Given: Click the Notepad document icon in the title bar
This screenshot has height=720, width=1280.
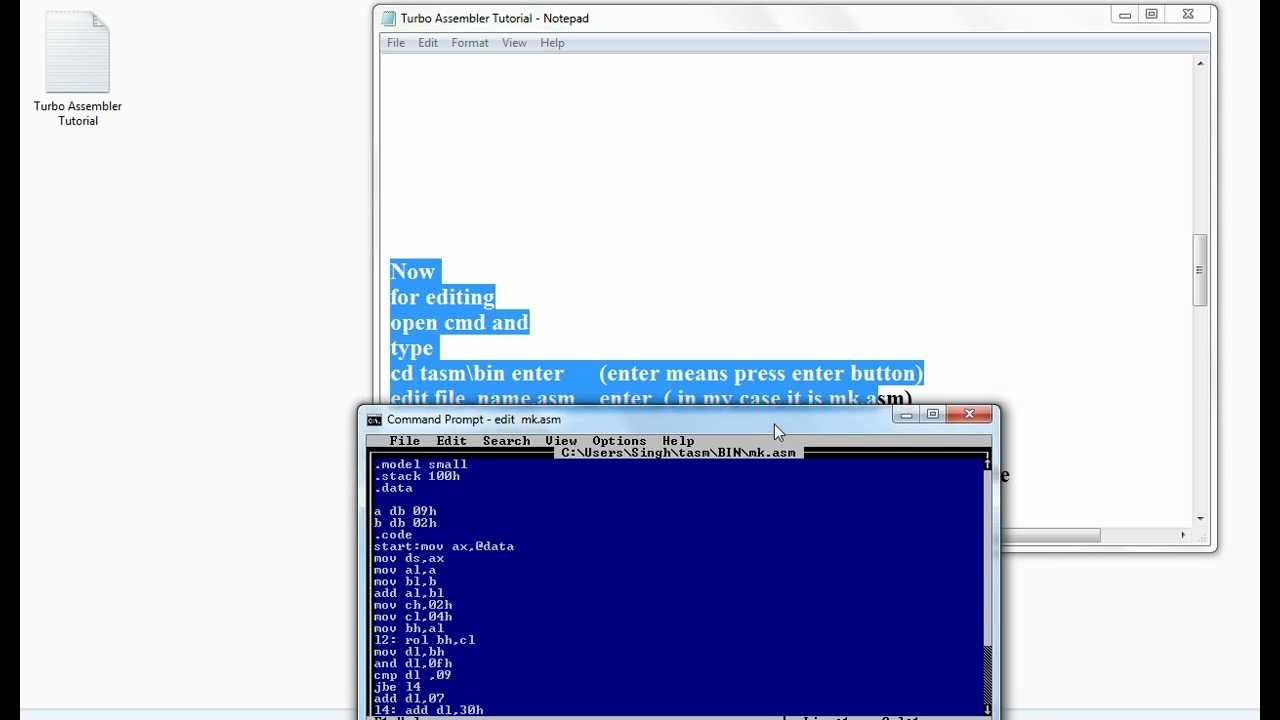Looking at the screenshot, I should coord(389,18).
